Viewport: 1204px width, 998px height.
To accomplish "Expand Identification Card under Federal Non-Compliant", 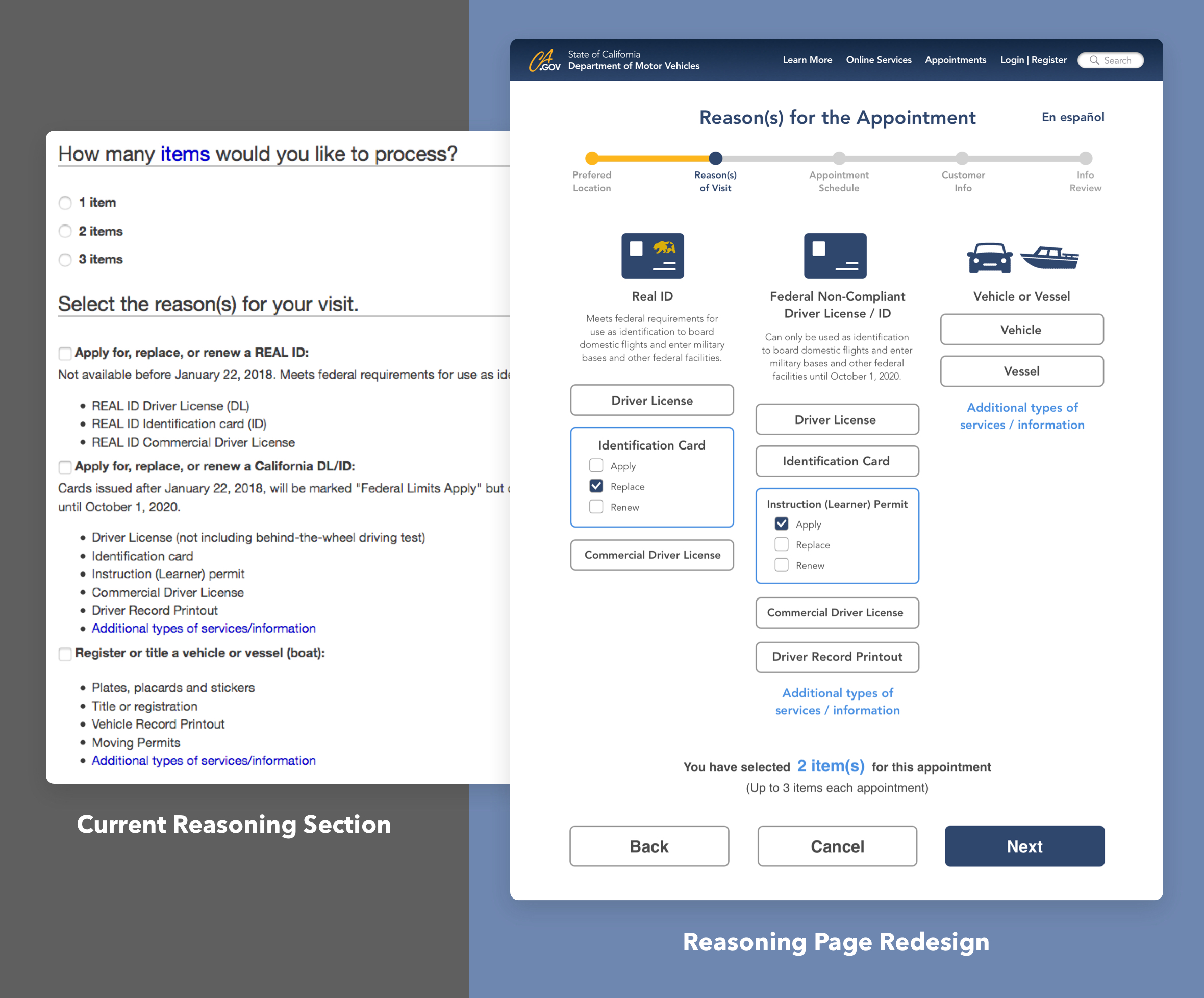I will (x=837, y=461).
